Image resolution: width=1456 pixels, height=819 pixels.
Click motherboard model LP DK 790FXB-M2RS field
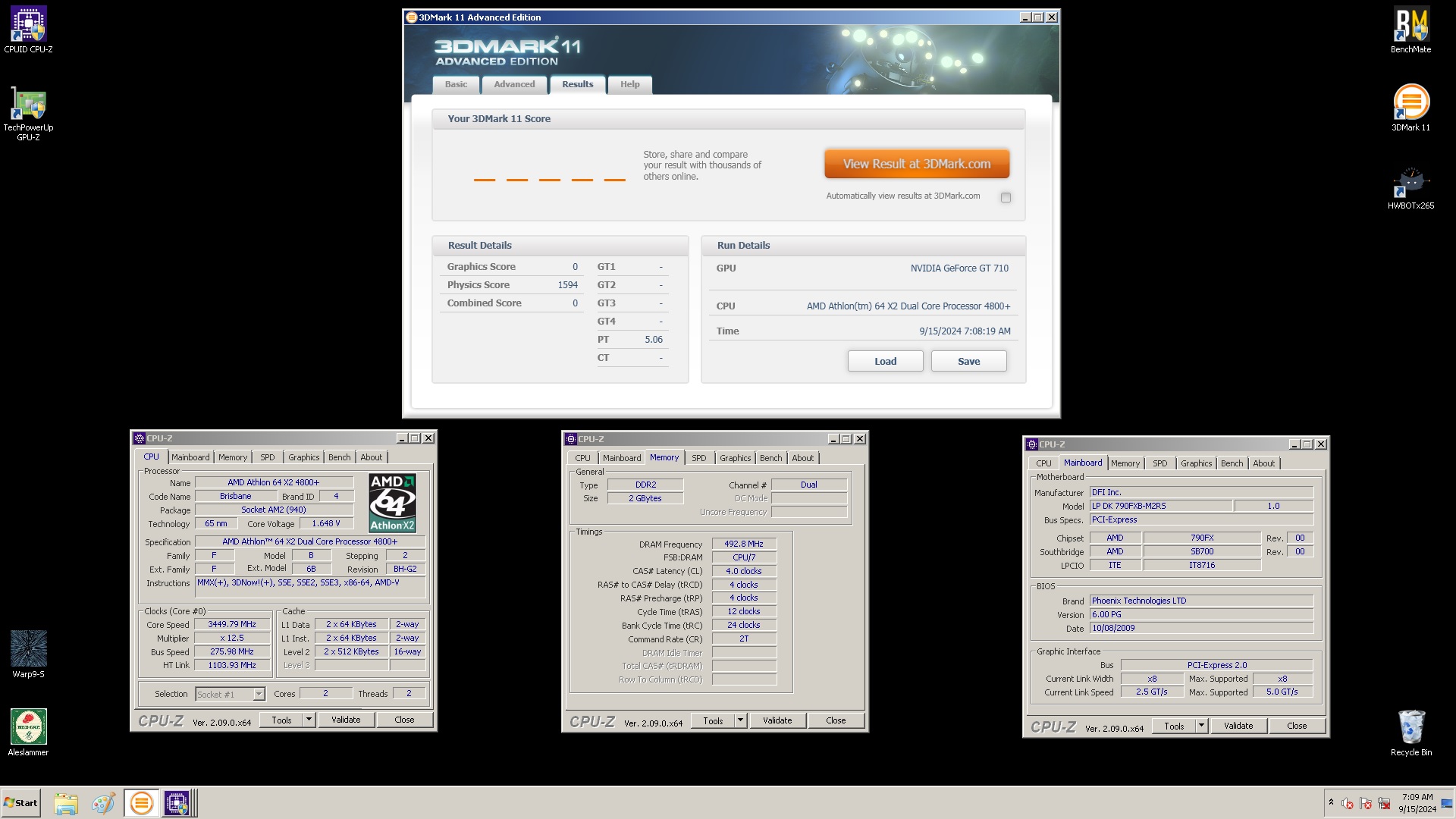(x=1161, y=506)
